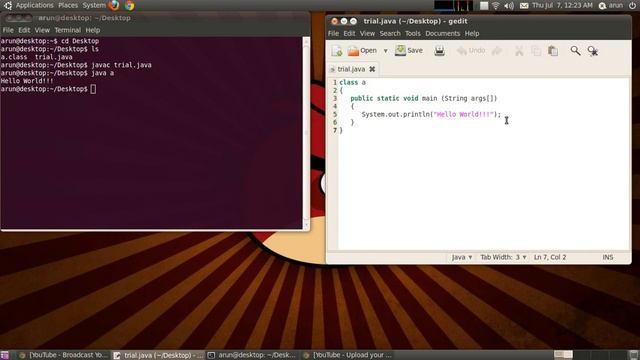Image resolution: width=640 pixels, height=360 pixels.
Task: Open the arun user menu
Action: 611,5
